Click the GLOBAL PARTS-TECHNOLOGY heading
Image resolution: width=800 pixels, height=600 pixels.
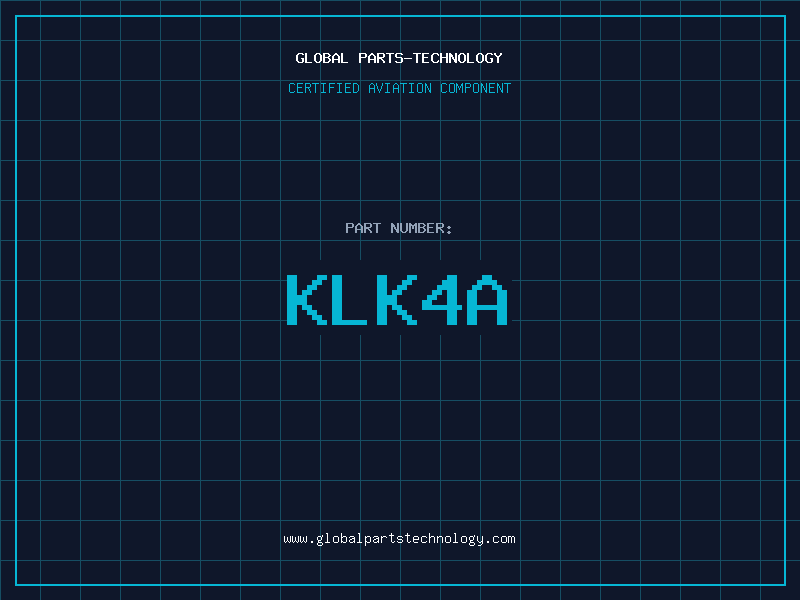(399, 58)
